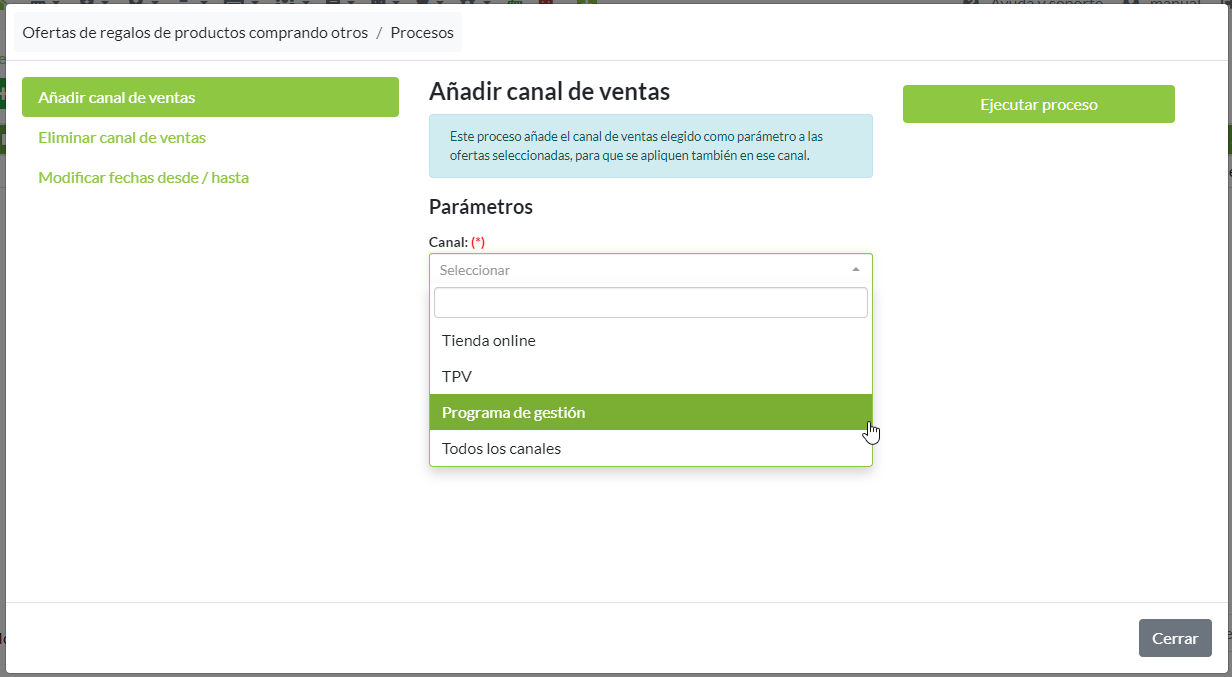Focus the search box inside Canal dropdown
The height and width of the screenshot is (677, 1232).
pyautogui.click(x=650, y=303)
